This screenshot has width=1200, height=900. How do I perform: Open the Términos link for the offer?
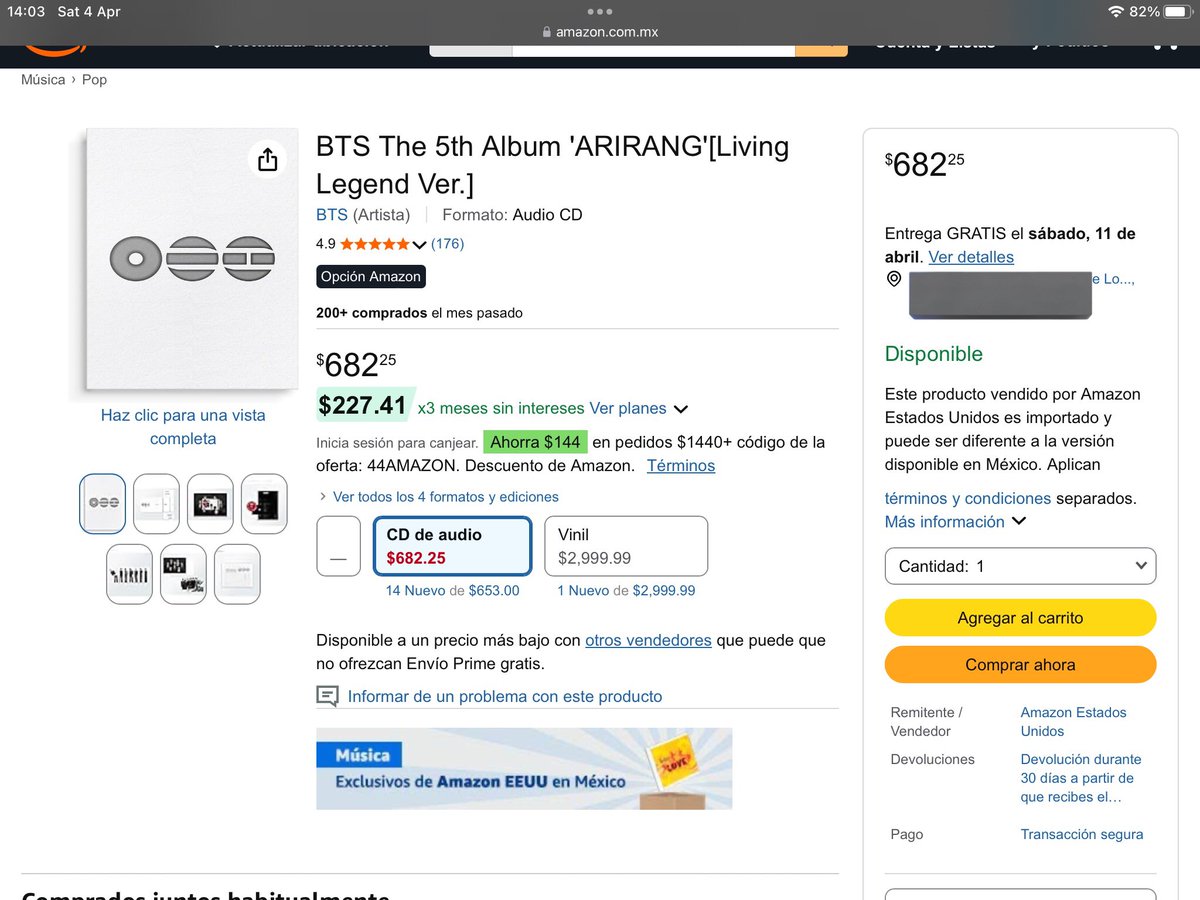(x=681, y=466)
